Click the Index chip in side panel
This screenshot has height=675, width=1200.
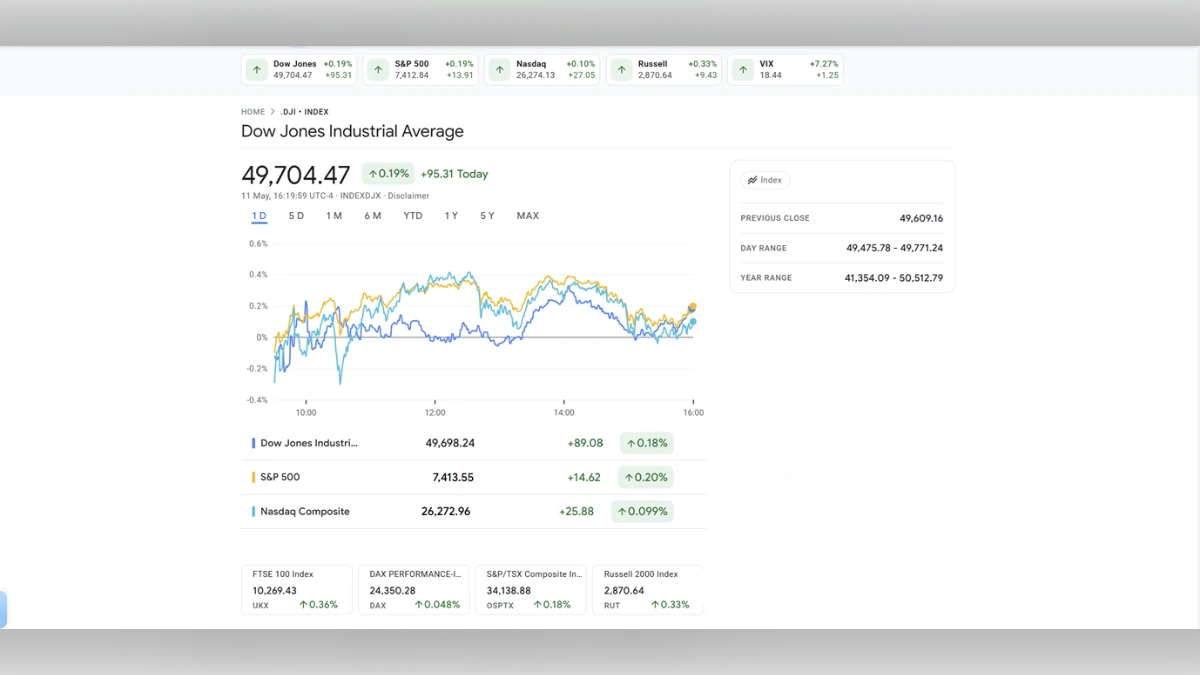point(766,180)
